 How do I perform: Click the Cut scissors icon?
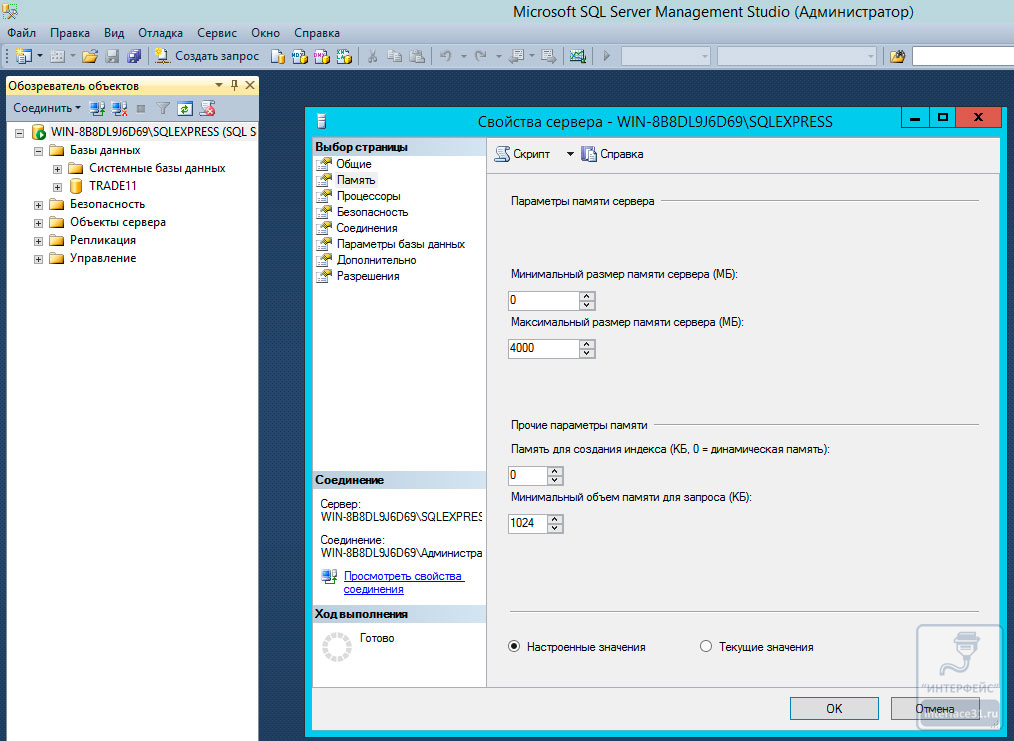coord(372,56)
